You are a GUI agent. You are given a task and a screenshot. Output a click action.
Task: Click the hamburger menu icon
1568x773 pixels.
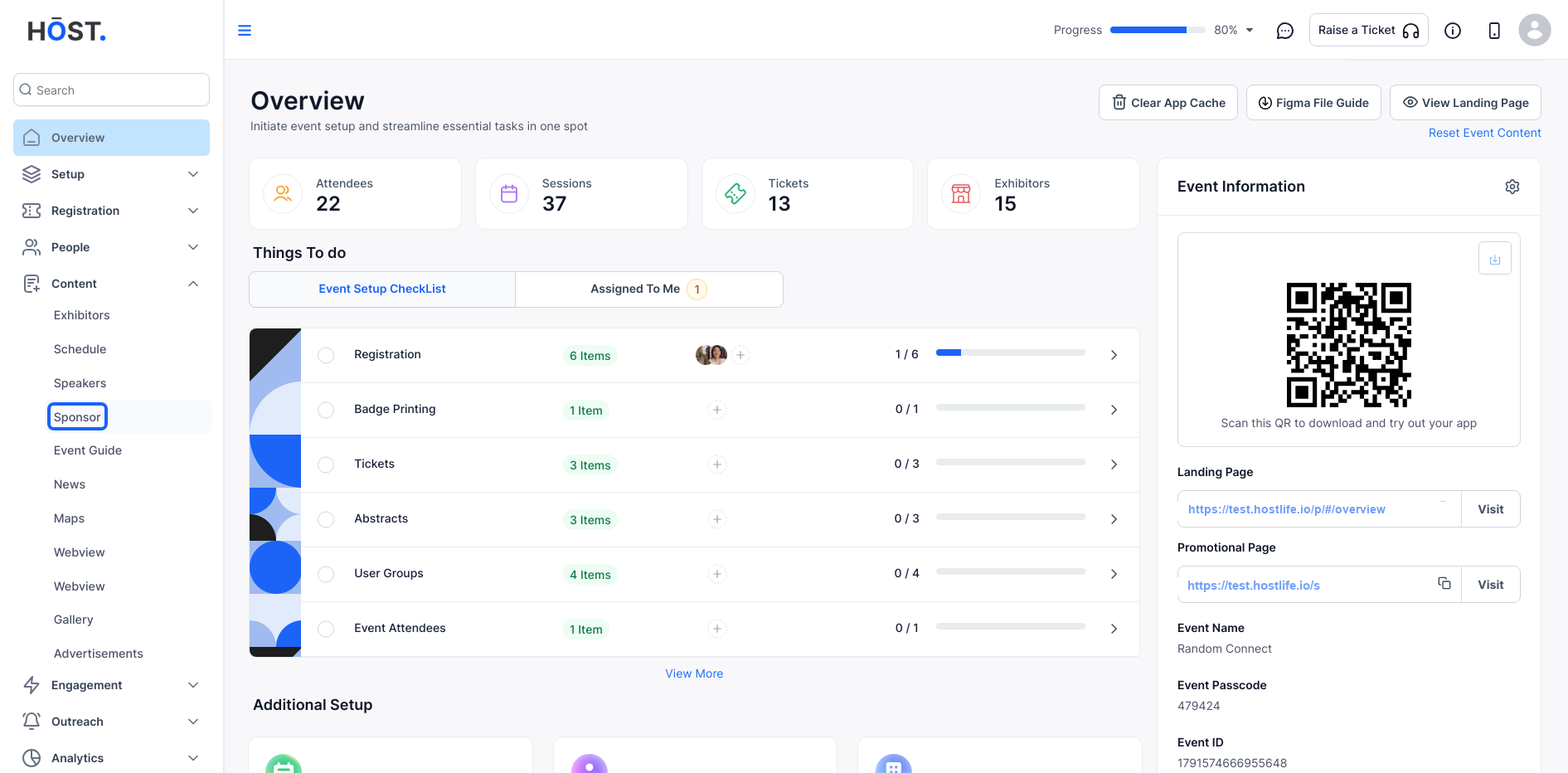[245, 31]
